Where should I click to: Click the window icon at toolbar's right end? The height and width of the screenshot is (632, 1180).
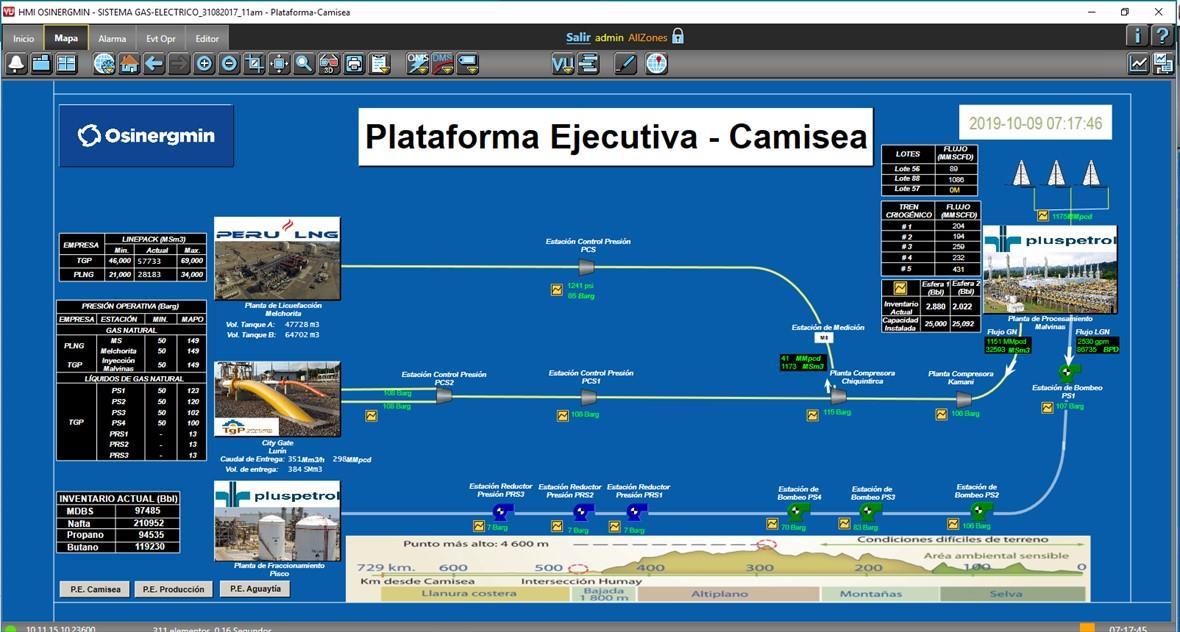click(1163, 64)
